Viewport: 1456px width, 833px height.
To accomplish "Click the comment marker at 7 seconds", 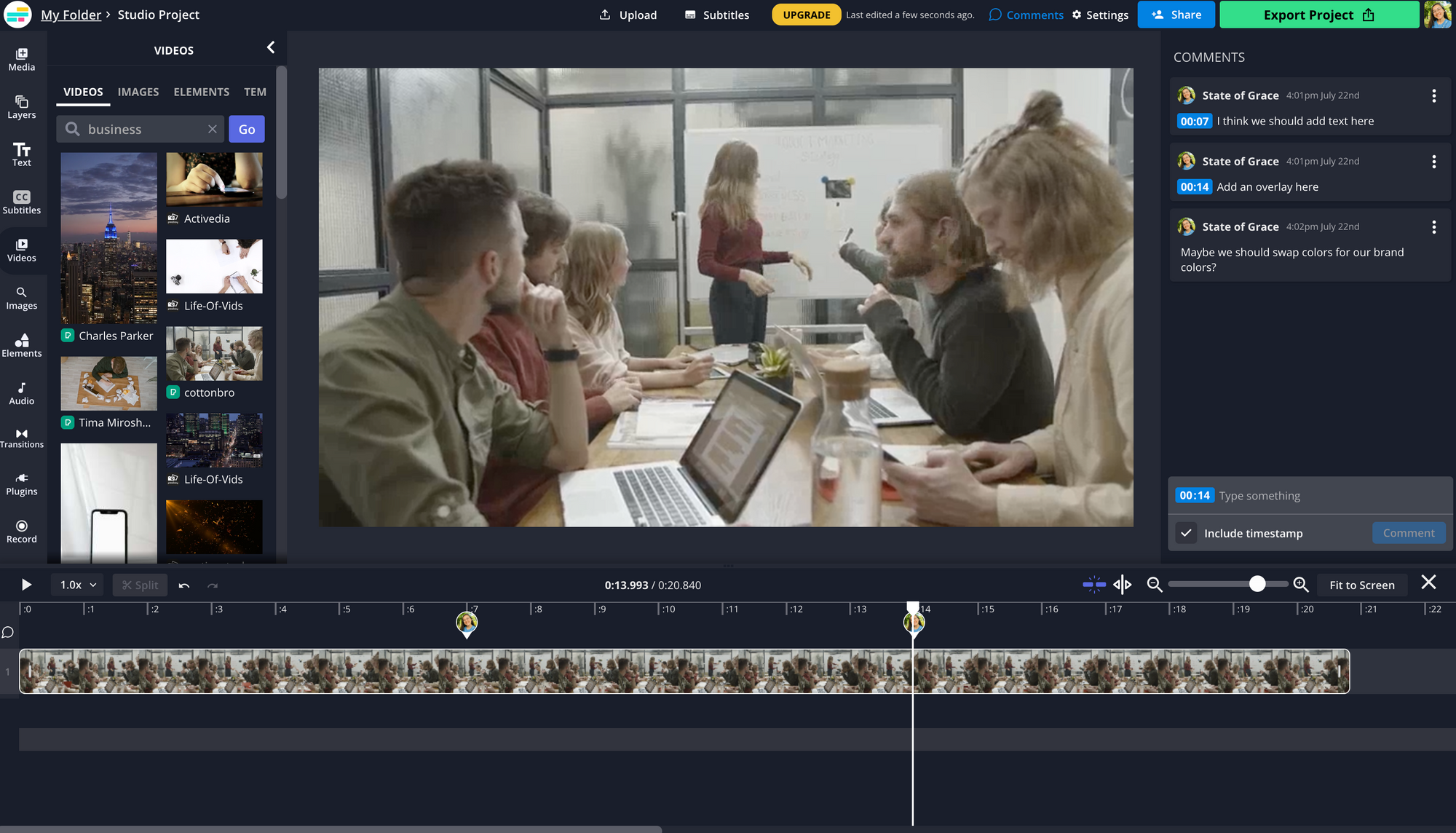I will point(467,623).
